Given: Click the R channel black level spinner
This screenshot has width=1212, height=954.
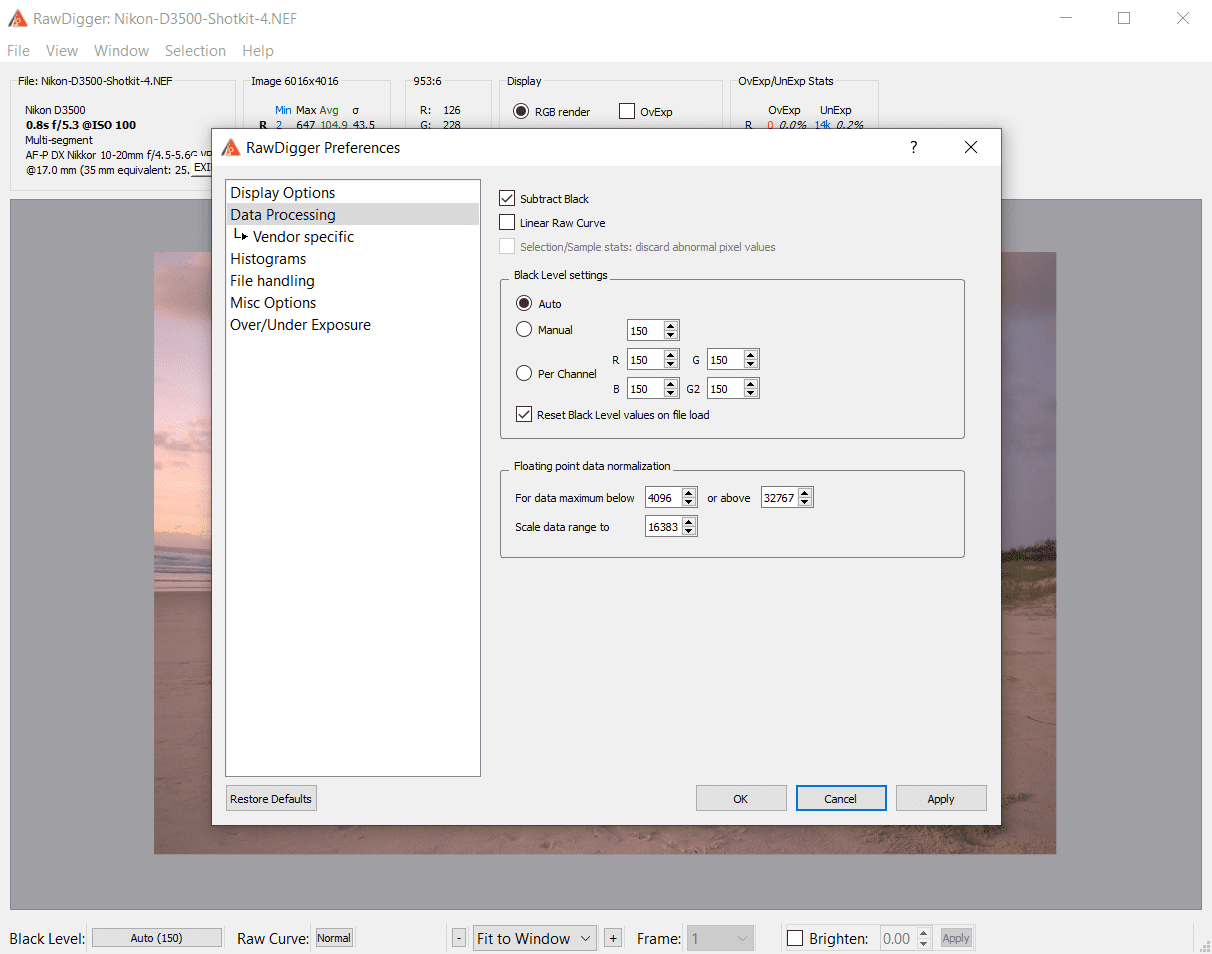Looking at the screenshot, I should coord(653,360).
